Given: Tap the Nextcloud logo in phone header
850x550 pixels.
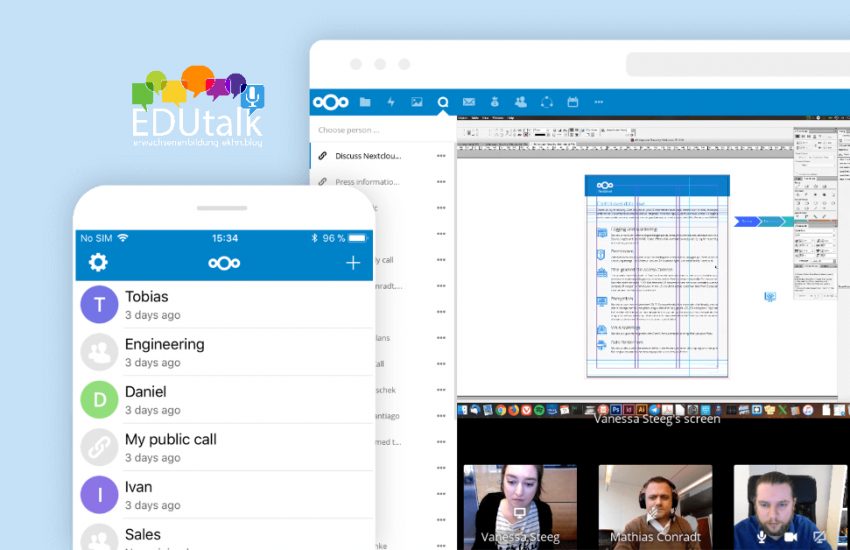Looking at the screenshot, I should 224,263.
